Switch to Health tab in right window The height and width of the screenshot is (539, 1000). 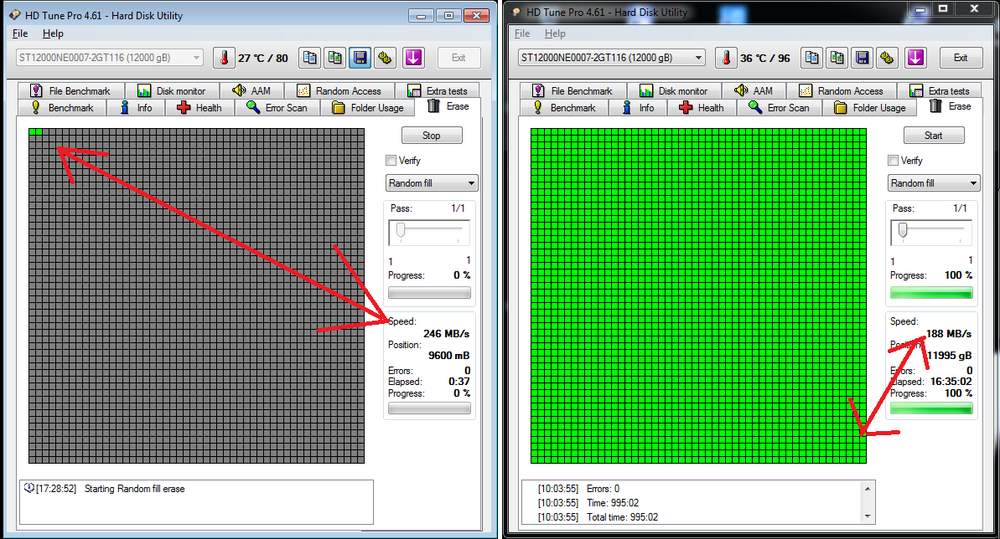point(702,108)
